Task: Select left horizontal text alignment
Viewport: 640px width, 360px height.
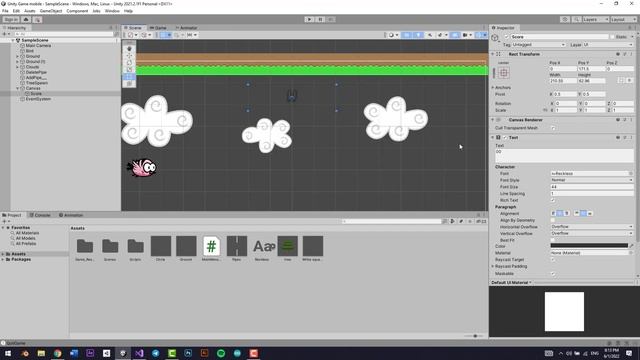Action: pos(553,213)
